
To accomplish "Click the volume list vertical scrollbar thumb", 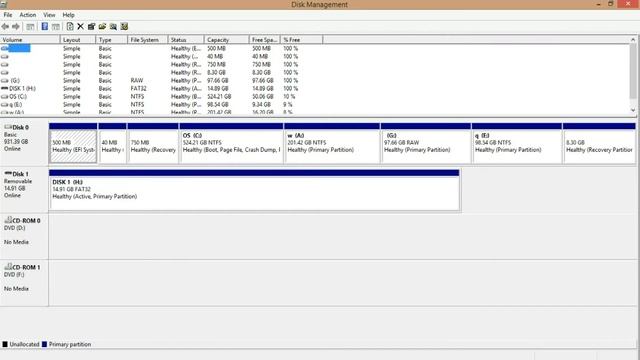I will click(x=633, y=71).
